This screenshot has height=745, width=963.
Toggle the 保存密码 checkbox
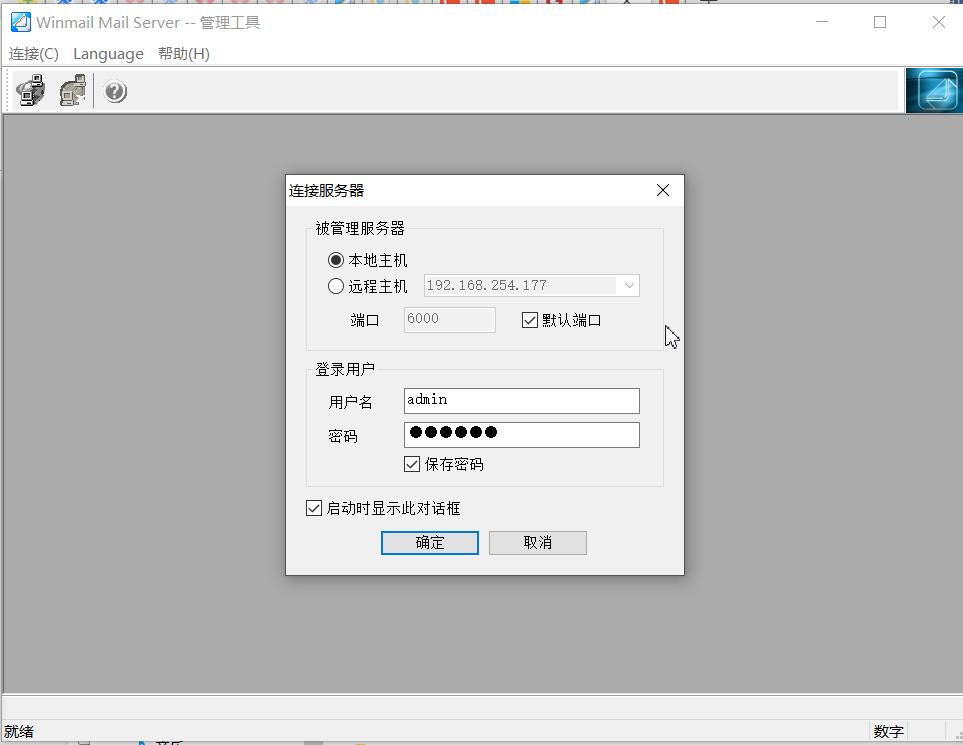pos(412,463)
